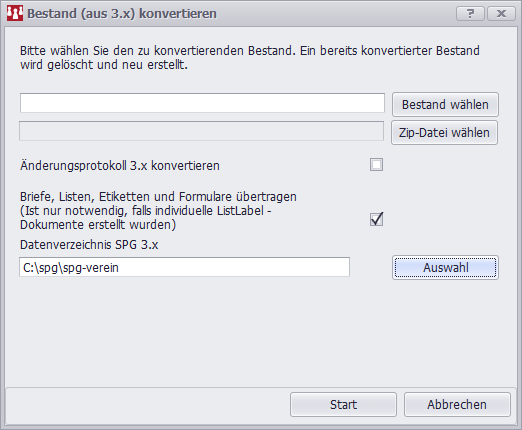Enable Änderungsprotokoll 3.x konvertieren checkbox
Screen dimensions: 522x430
pyautogui.click(x=376, y=165)
